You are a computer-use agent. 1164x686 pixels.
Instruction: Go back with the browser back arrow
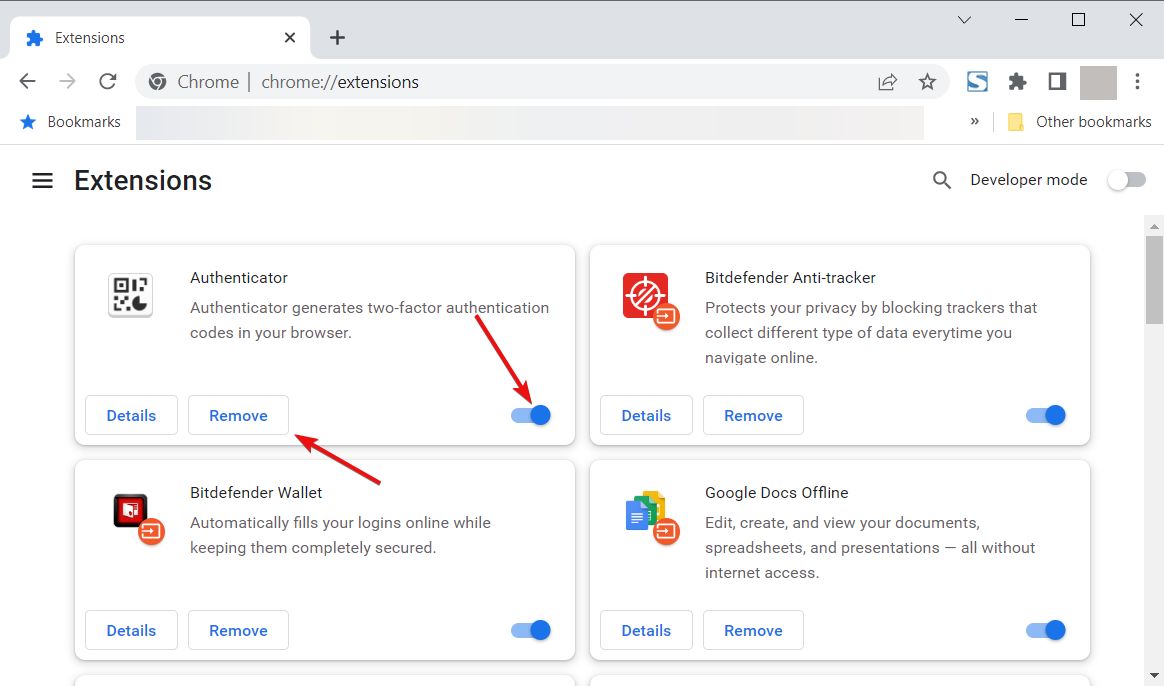(27, 82)
